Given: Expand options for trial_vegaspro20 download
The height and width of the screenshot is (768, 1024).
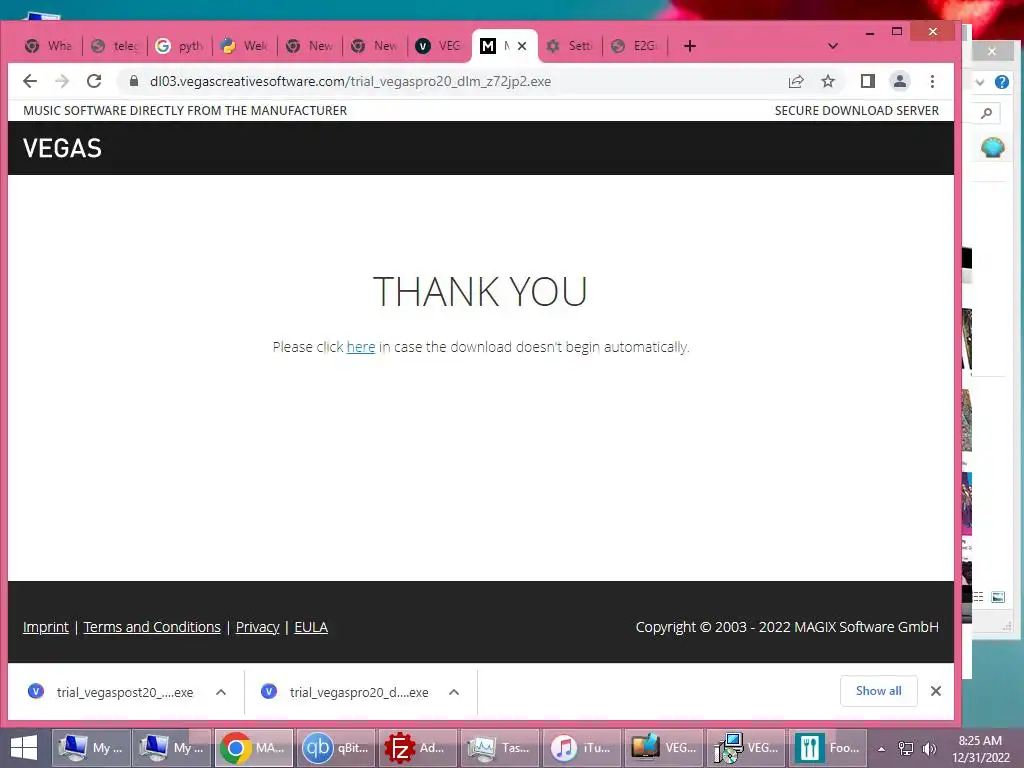Looking at the screenshot, I should [454, 692].
